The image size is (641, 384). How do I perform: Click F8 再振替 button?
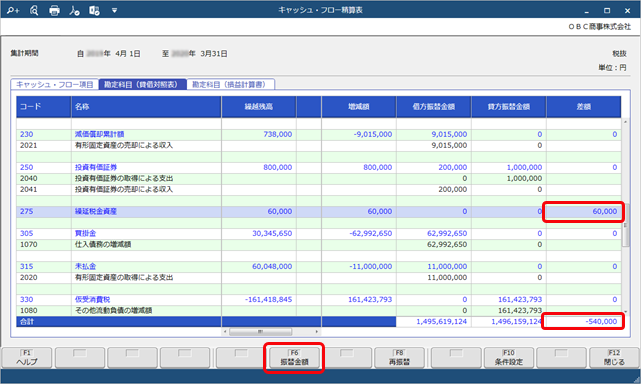[x=399, y=357]
